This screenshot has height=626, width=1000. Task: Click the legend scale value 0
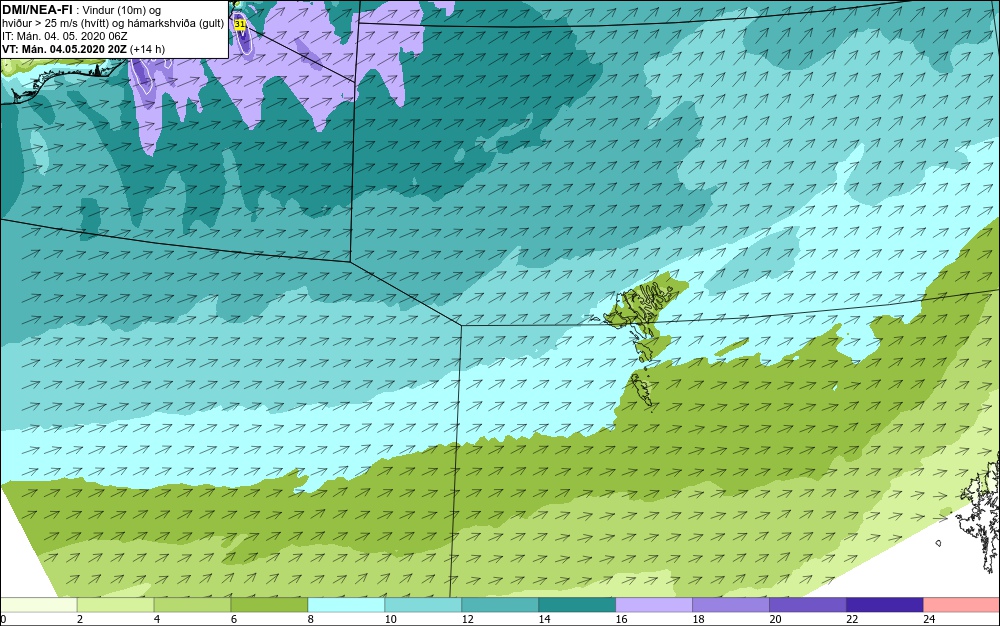pos(3,619)
